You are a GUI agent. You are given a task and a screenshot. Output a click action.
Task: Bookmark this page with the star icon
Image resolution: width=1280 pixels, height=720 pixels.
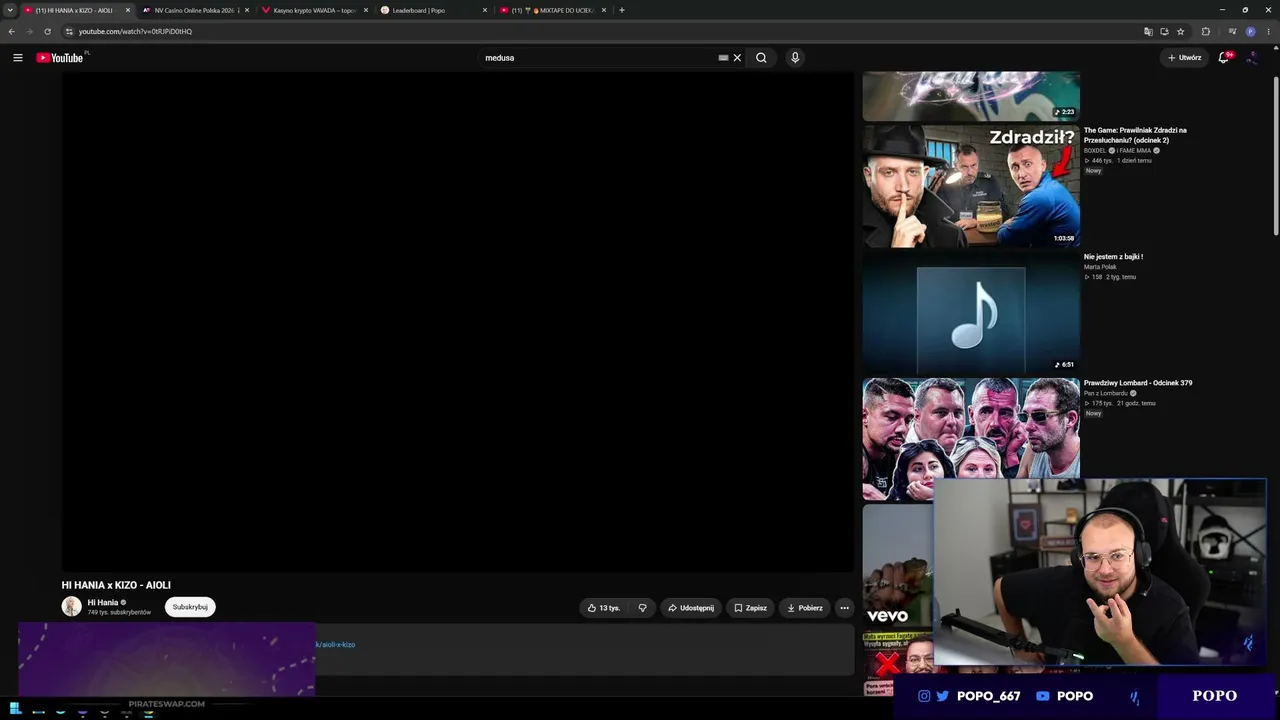pyautogui.click(x=1180, y=31)
